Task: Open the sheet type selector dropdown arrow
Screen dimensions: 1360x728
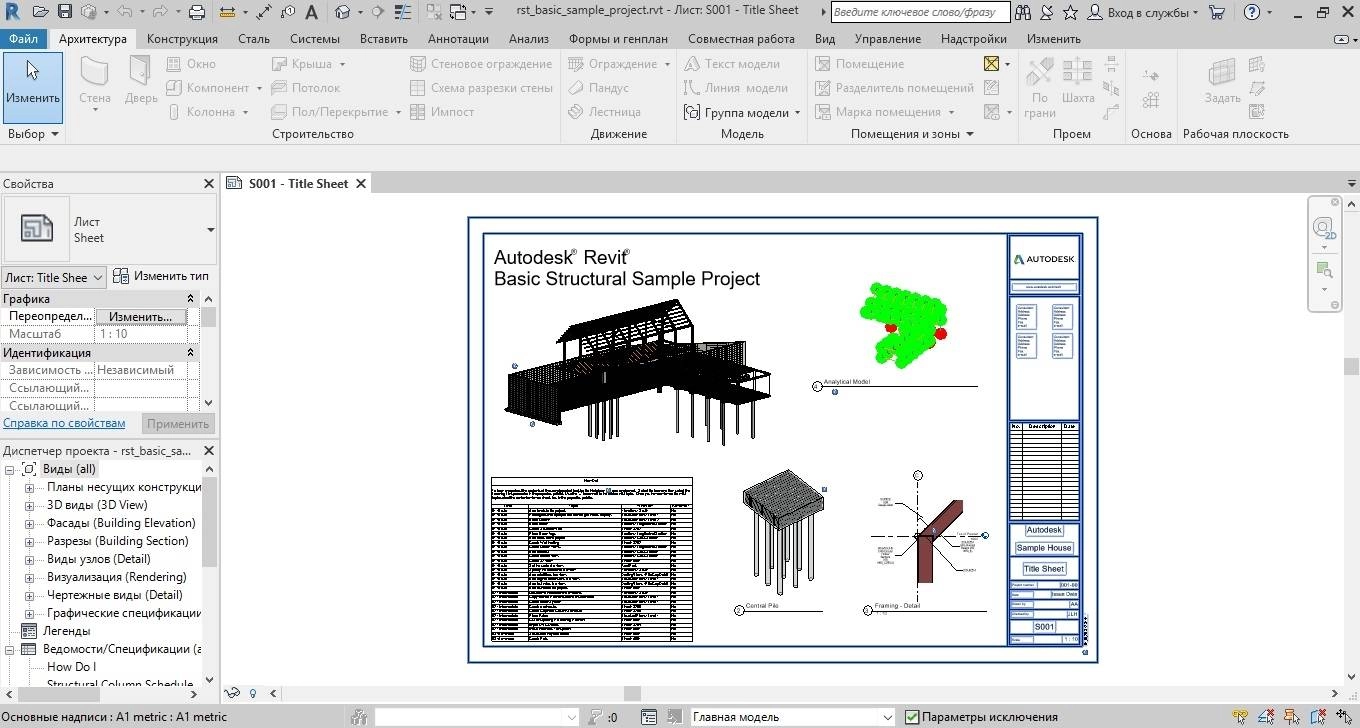Action: point(210,230)
